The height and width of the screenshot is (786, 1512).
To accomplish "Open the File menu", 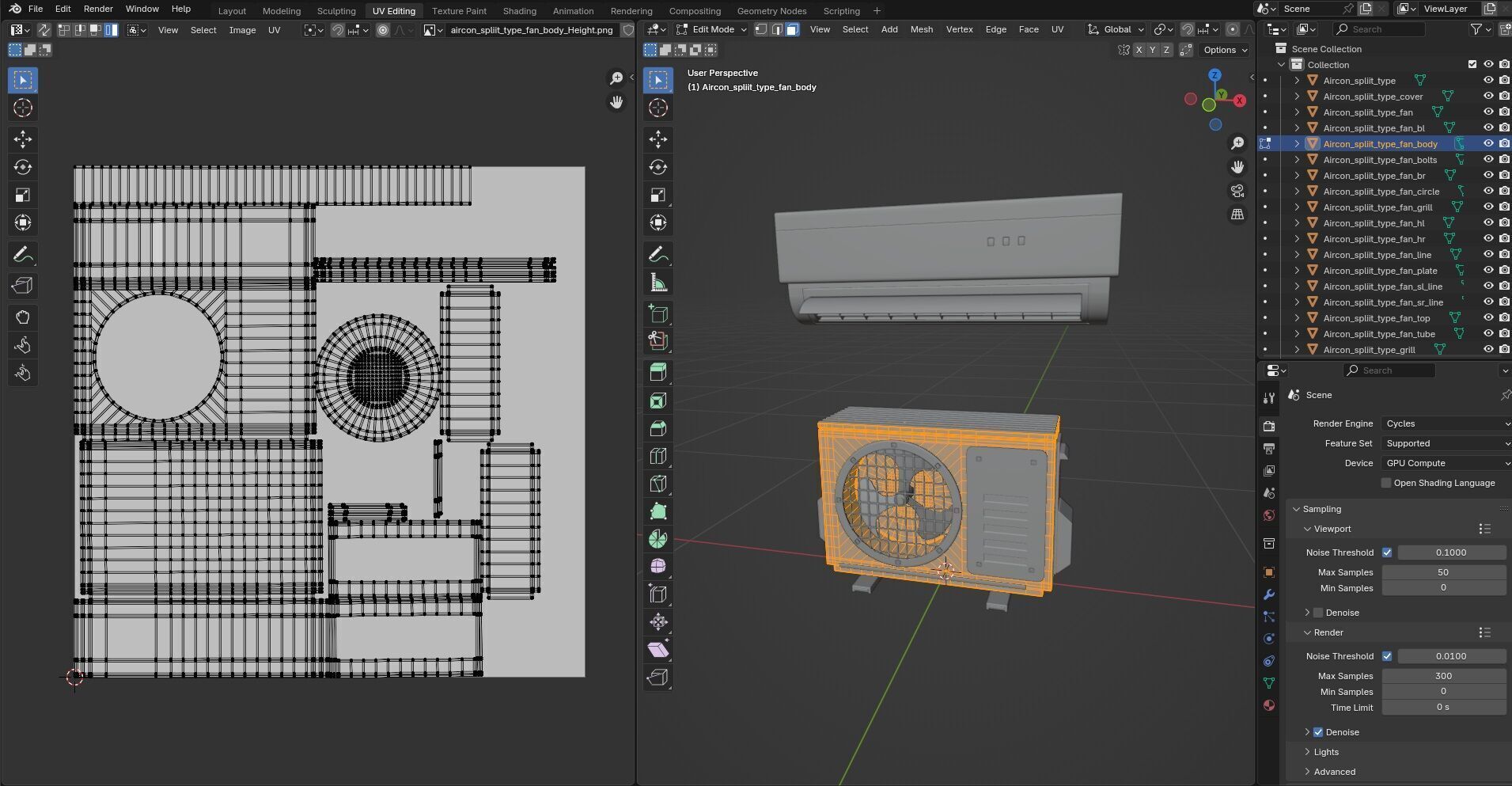I will (x=36, y=9).
